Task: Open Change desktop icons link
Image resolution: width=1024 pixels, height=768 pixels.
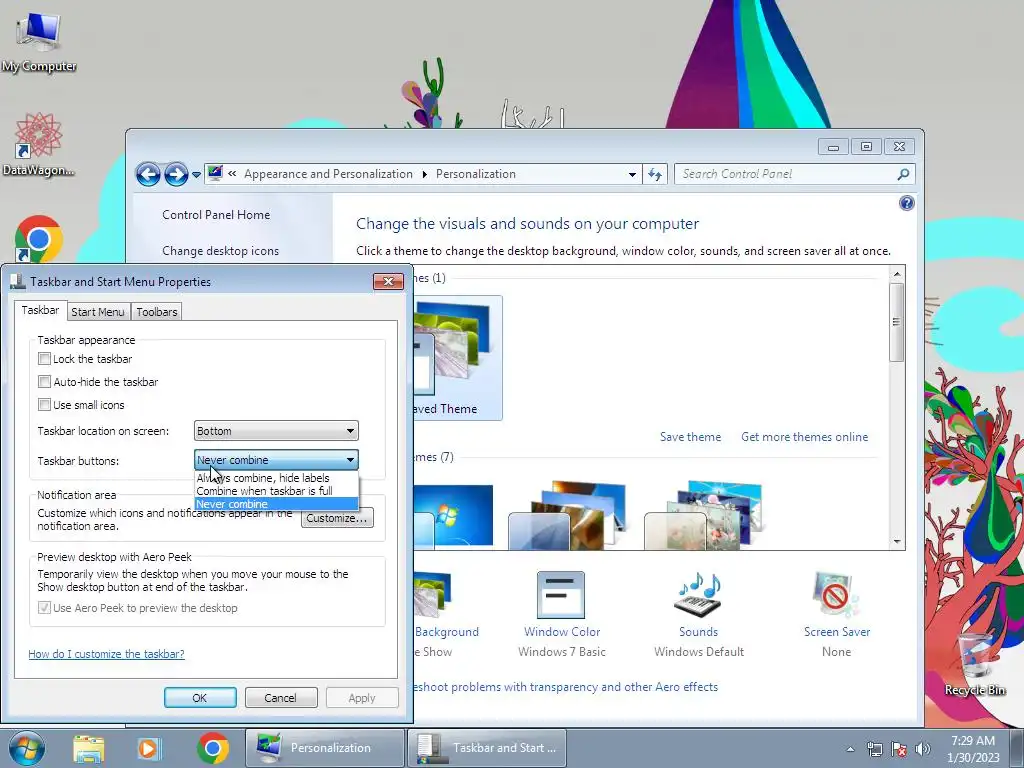Action: (x=221, y=251)
